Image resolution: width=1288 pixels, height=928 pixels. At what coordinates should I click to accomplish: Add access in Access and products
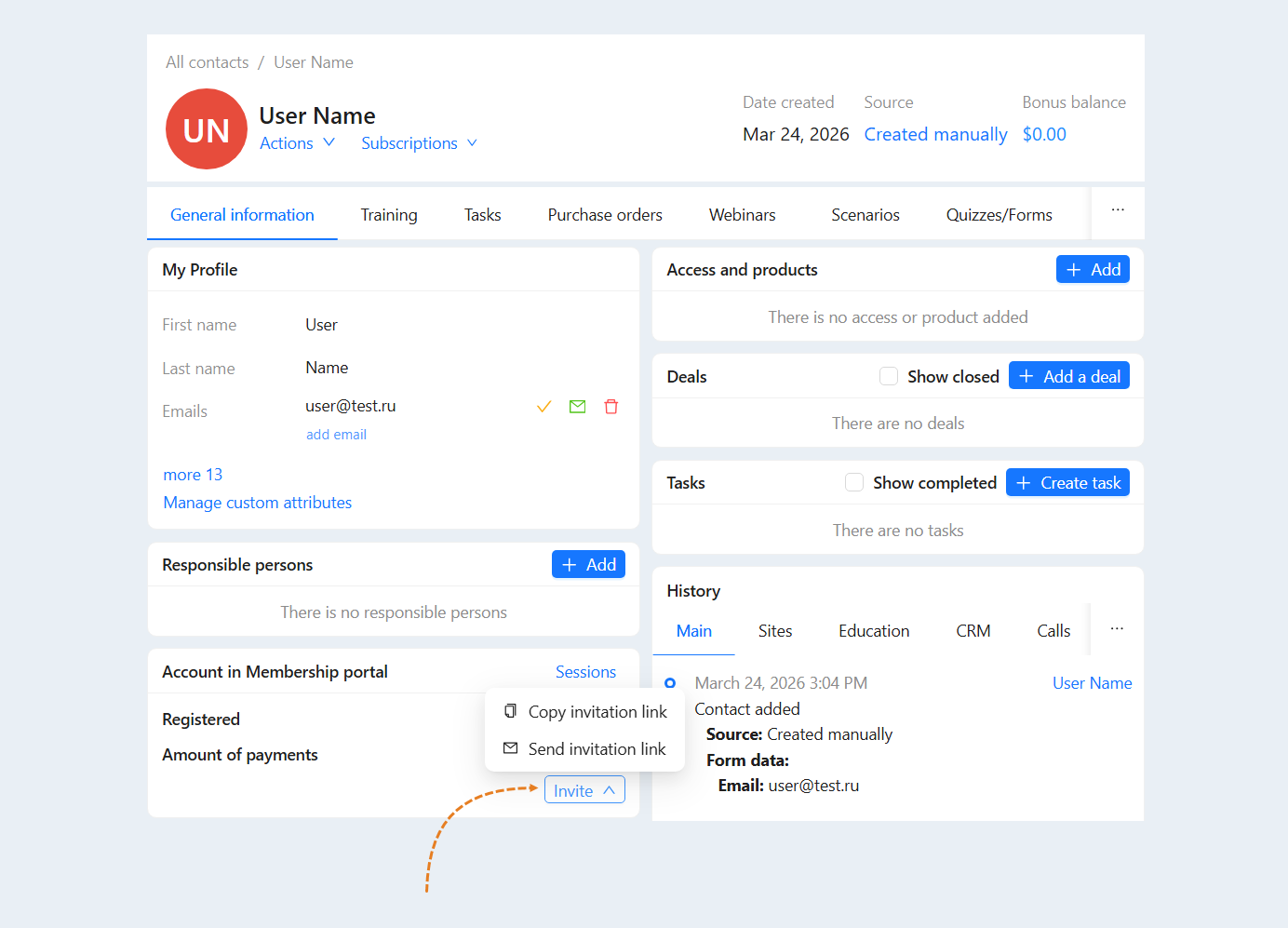[x=1093, y=269]
